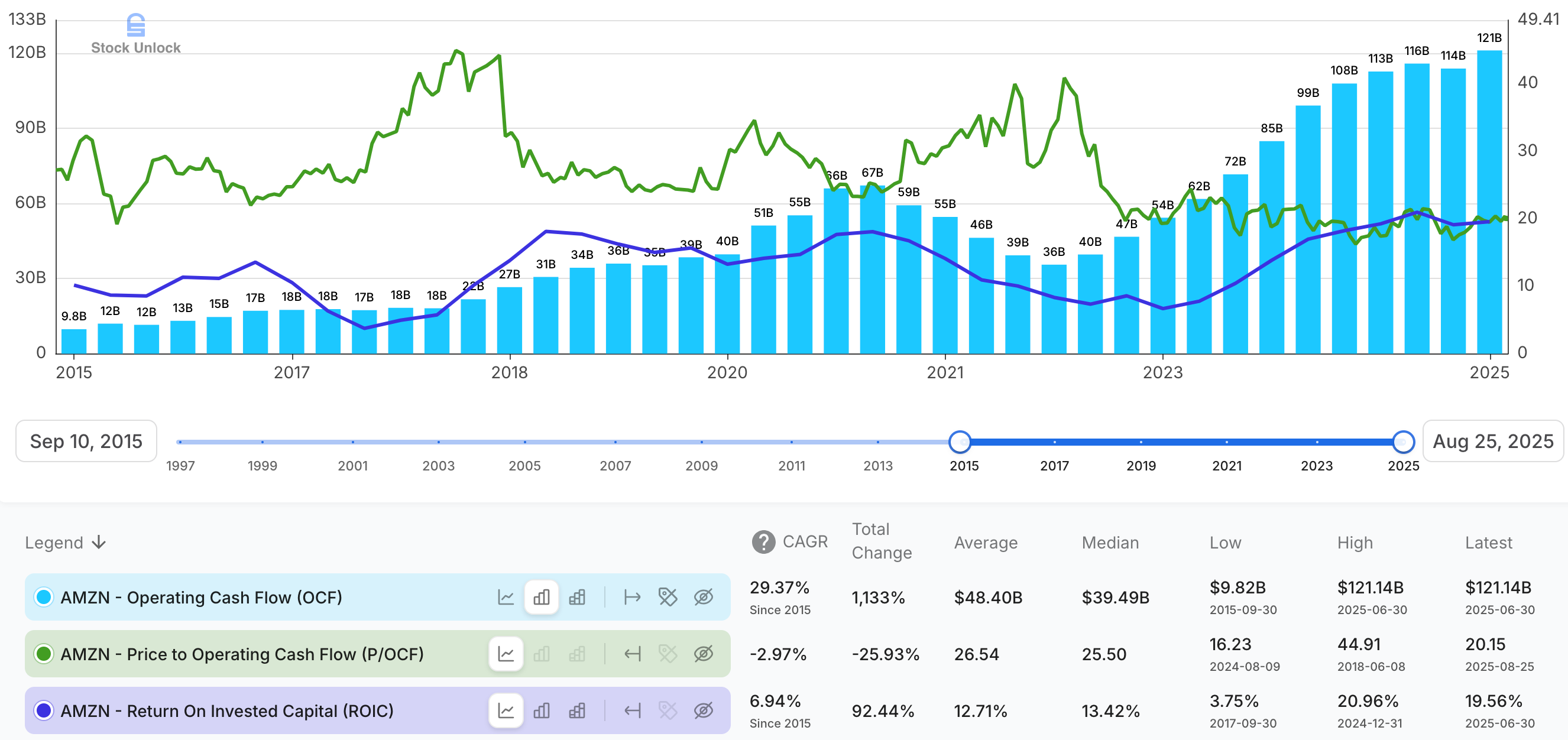Expand the Legend sort arrow
Viewport: 1568px width, 740px height.
pos(99,542)
